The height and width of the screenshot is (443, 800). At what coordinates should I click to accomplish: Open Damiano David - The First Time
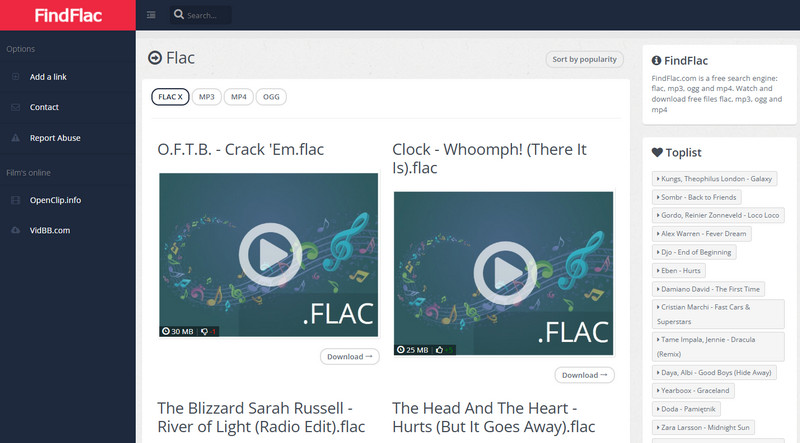pyautogui.click(x=708, y=289)
